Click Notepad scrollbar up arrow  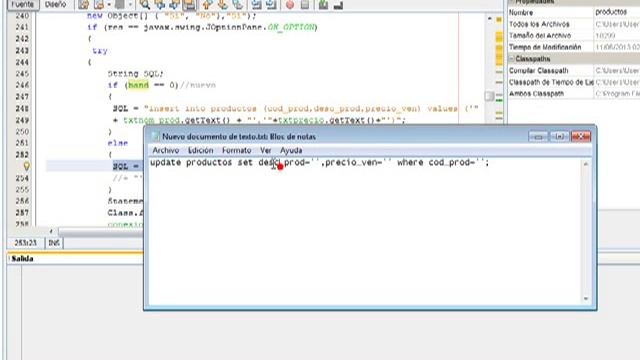586,164
